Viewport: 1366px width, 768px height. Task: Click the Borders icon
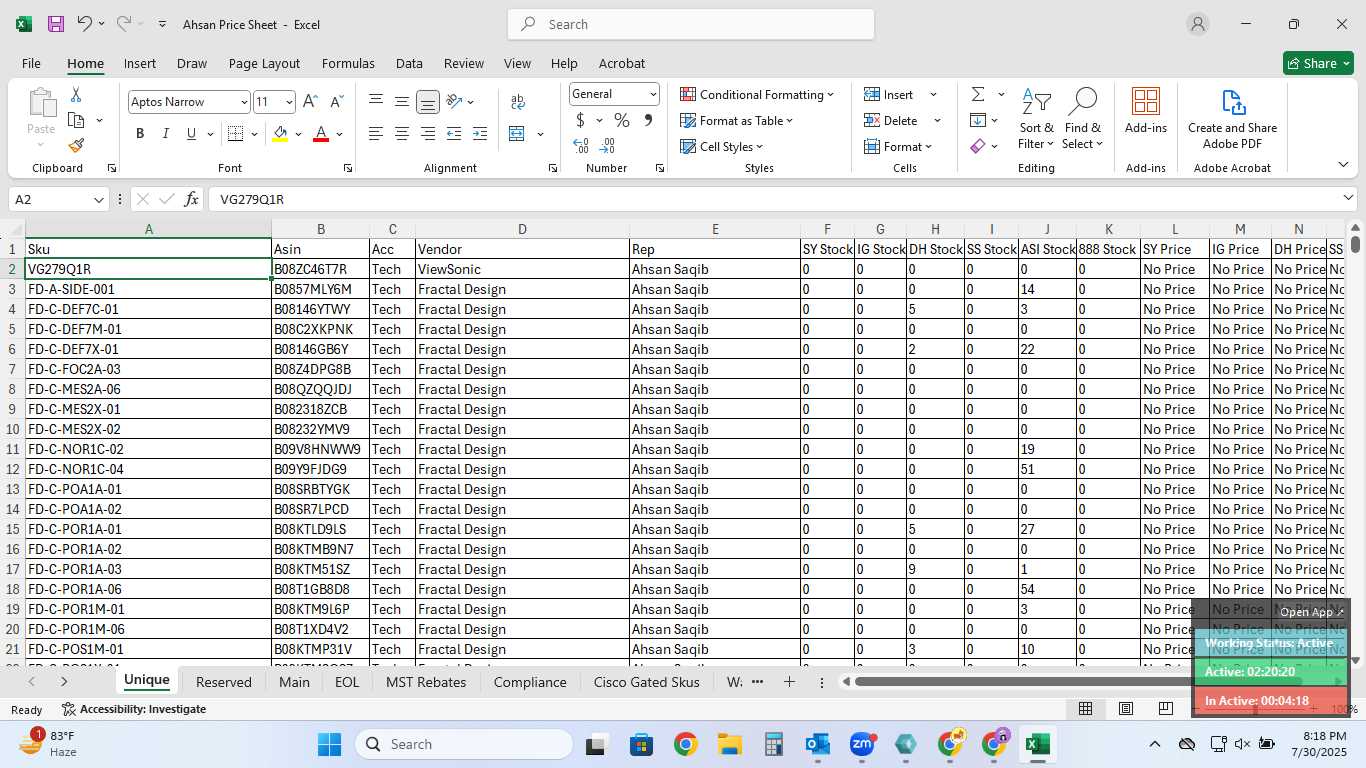tap(235, 134)
